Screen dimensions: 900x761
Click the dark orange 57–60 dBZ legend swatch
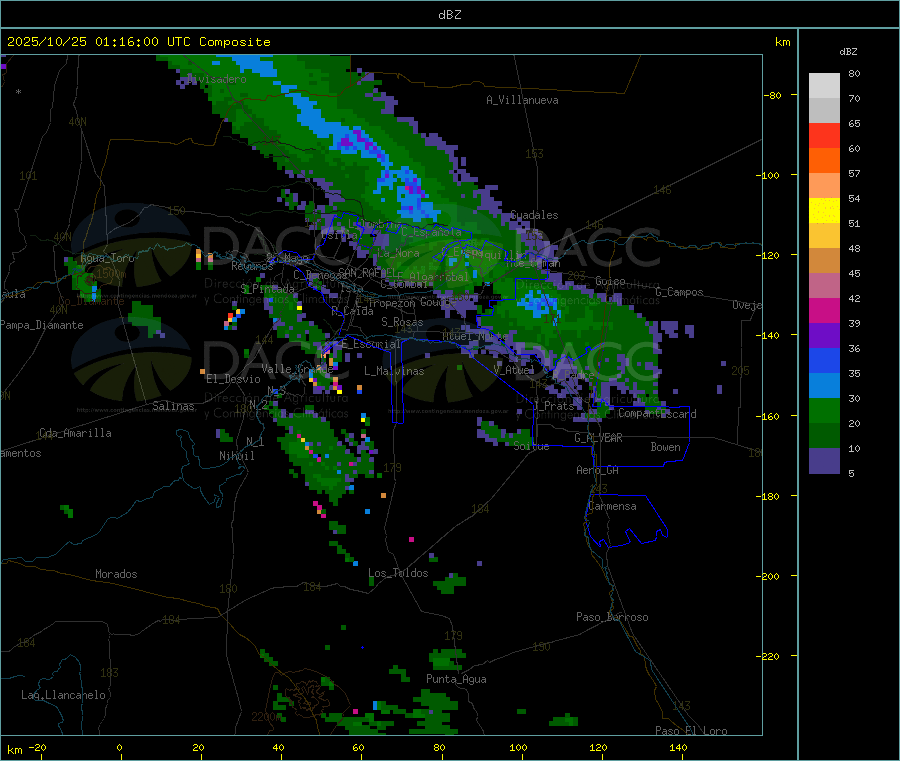pos(824,161)
